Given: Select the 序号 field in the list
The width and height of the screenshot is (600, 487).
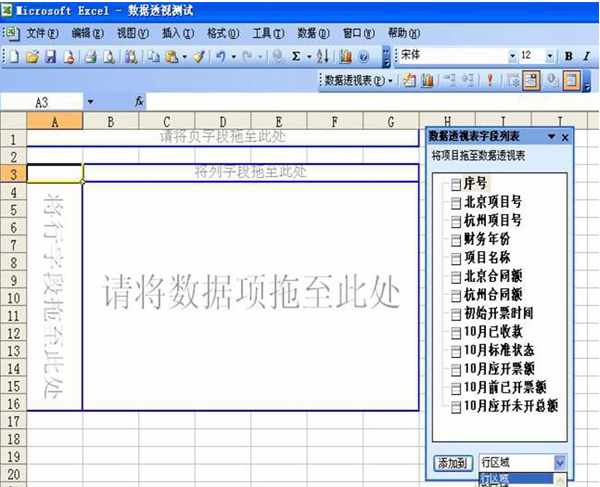Looking at the screenshot, I should pos(475,183).
